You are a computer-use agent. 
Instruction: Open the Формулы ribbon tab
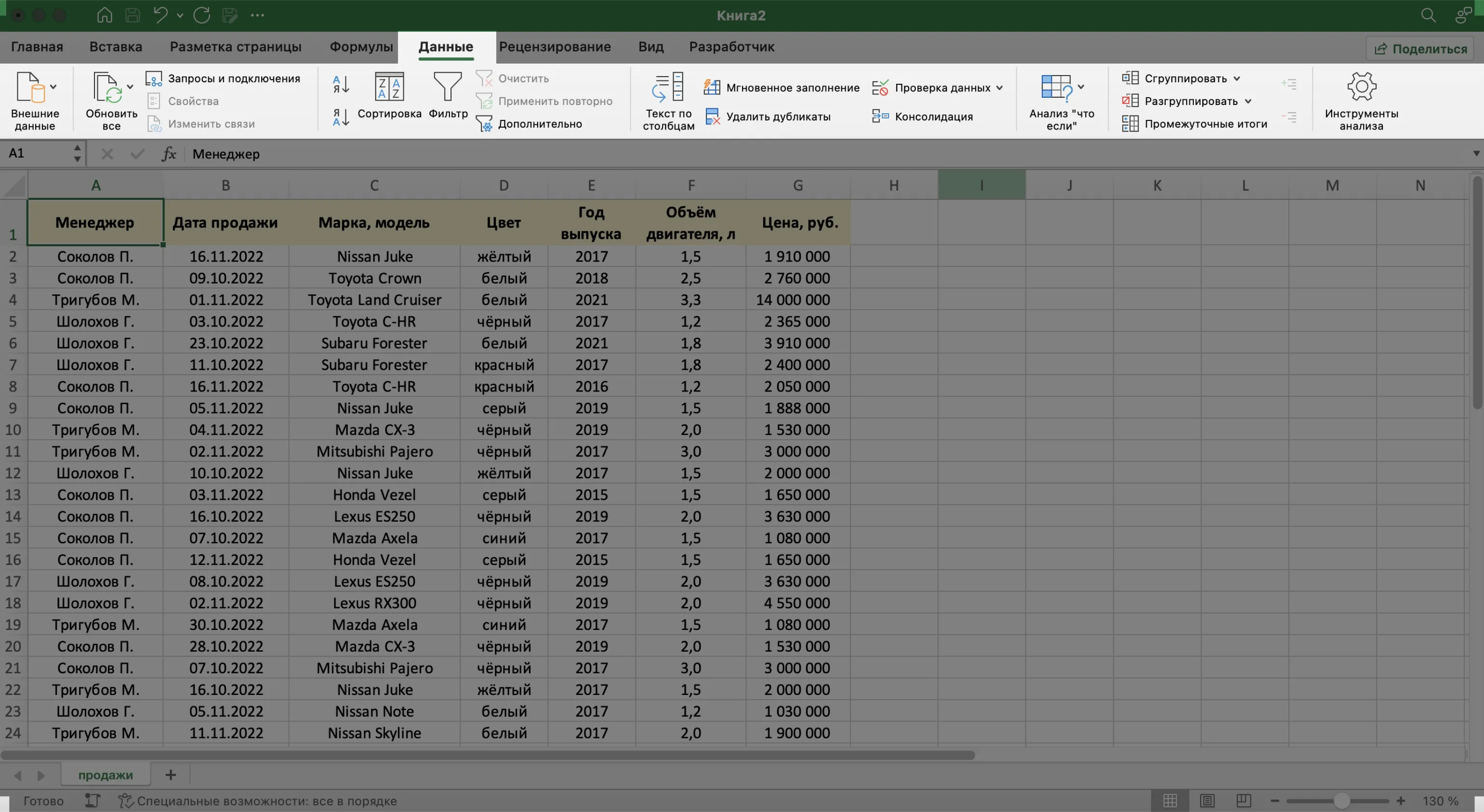[x=361, y=47]
